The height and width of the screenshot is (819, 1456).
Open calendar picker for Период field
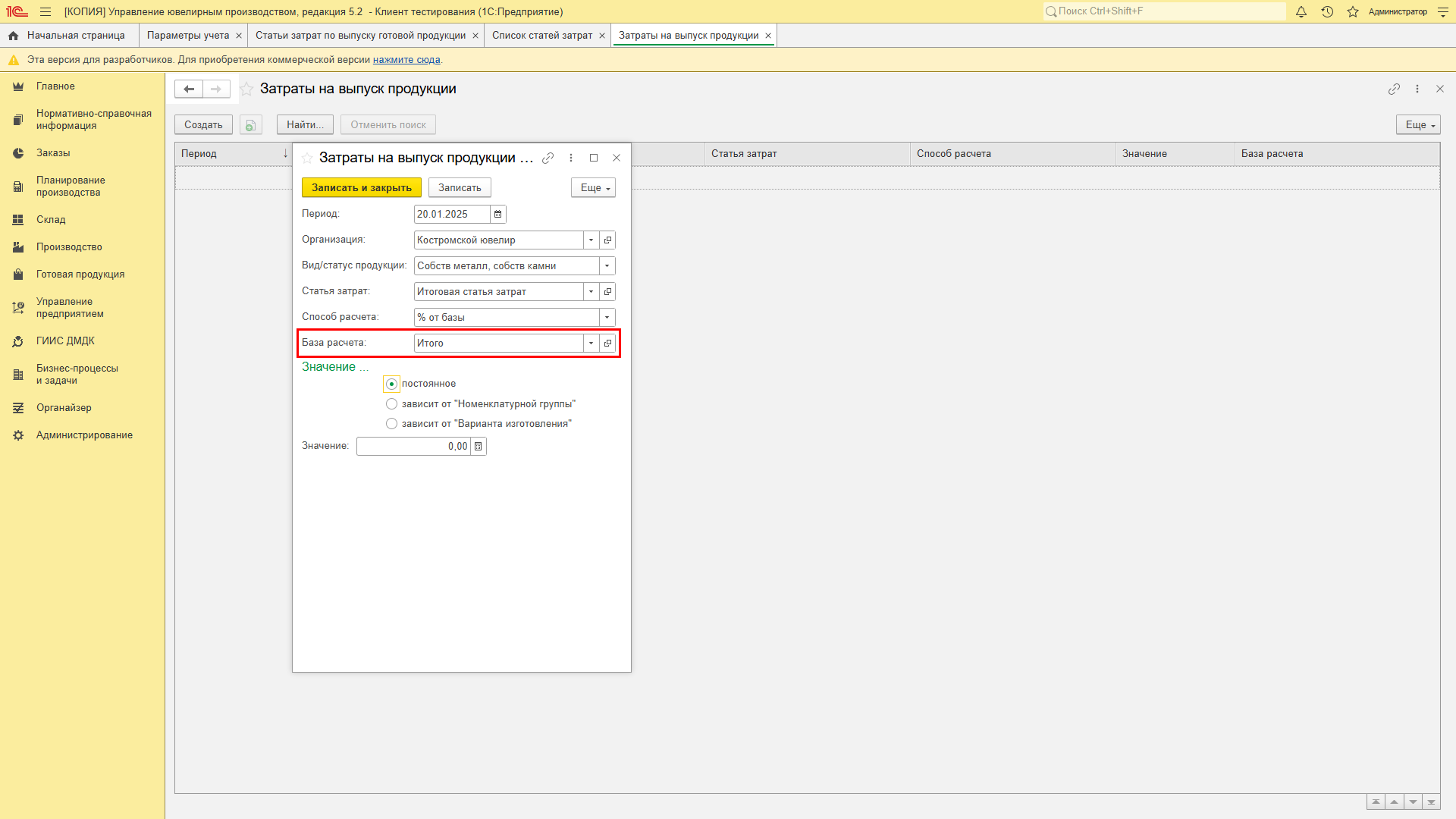point(497,215)
